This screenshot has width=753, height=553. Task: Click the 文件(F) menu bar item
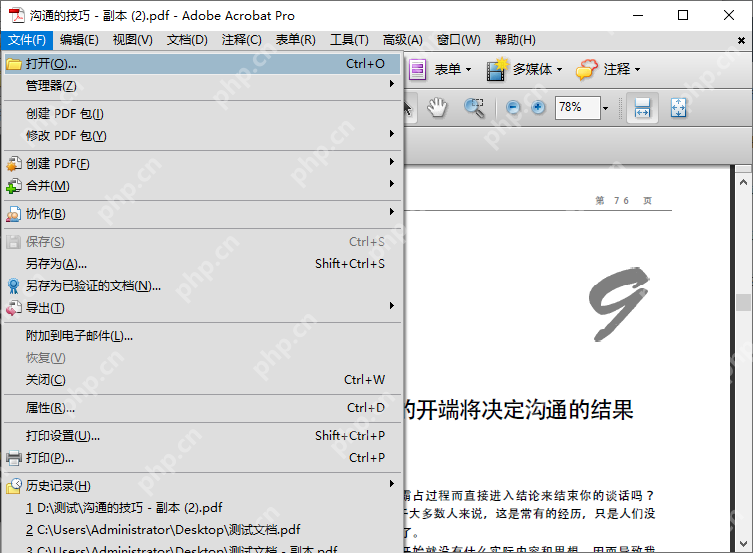click(x=27, y=40)
